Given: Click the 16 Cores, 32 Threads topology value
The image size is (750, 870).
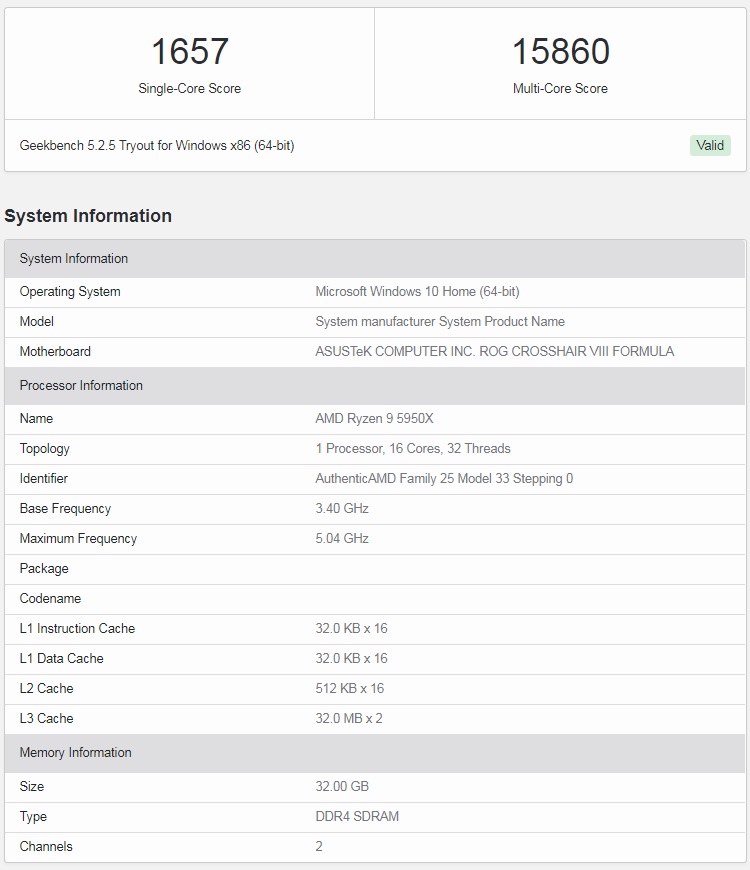Looking at the screenshot, I should pos(413,448).
